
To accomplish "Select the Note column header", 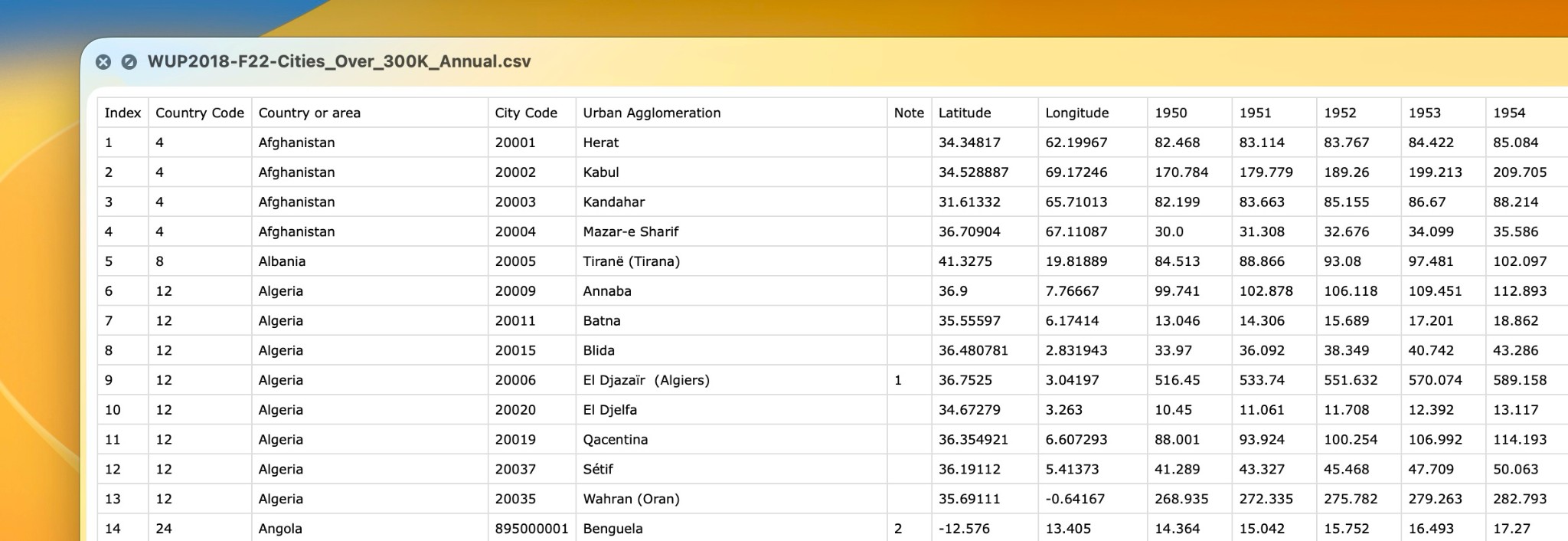I will tap(909, 113).
